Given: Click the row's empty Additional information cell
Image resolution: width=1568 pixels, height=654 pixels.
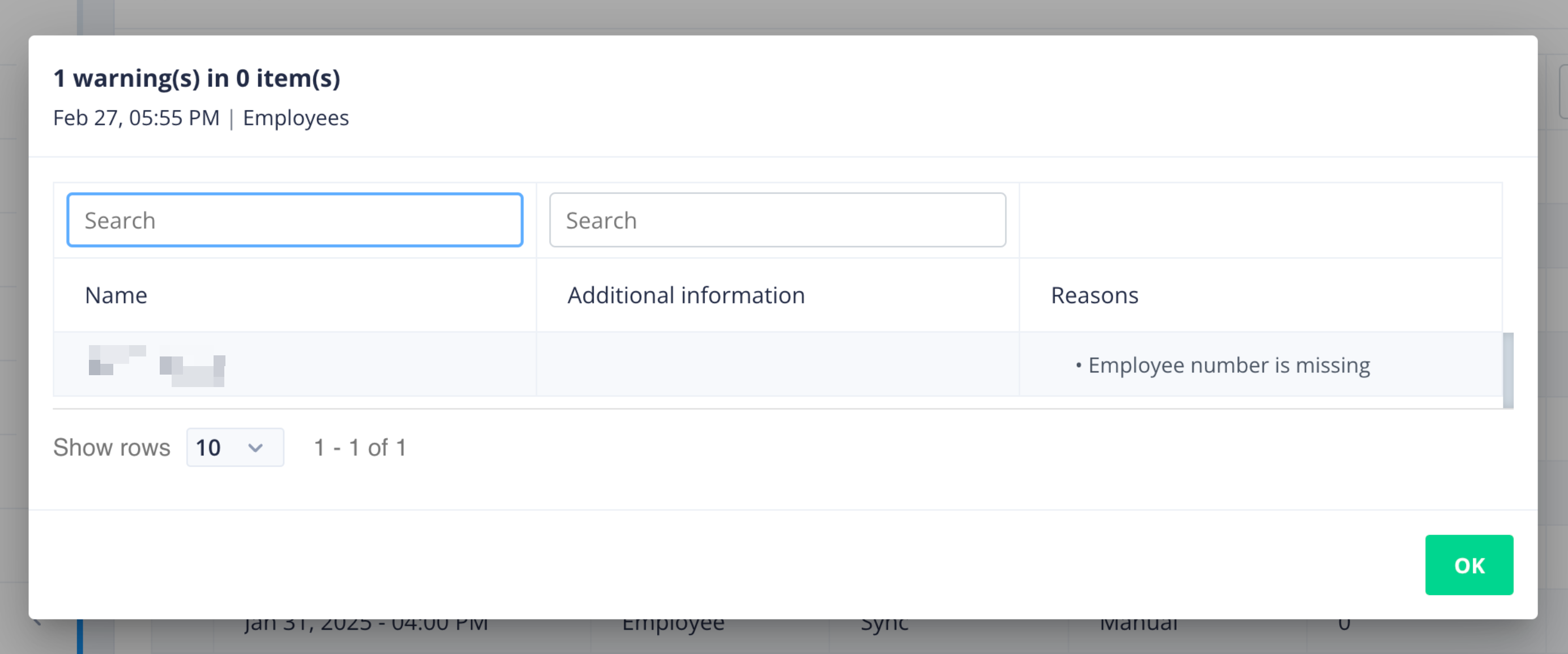Looking at the screenshot, I should pos(777,365).
